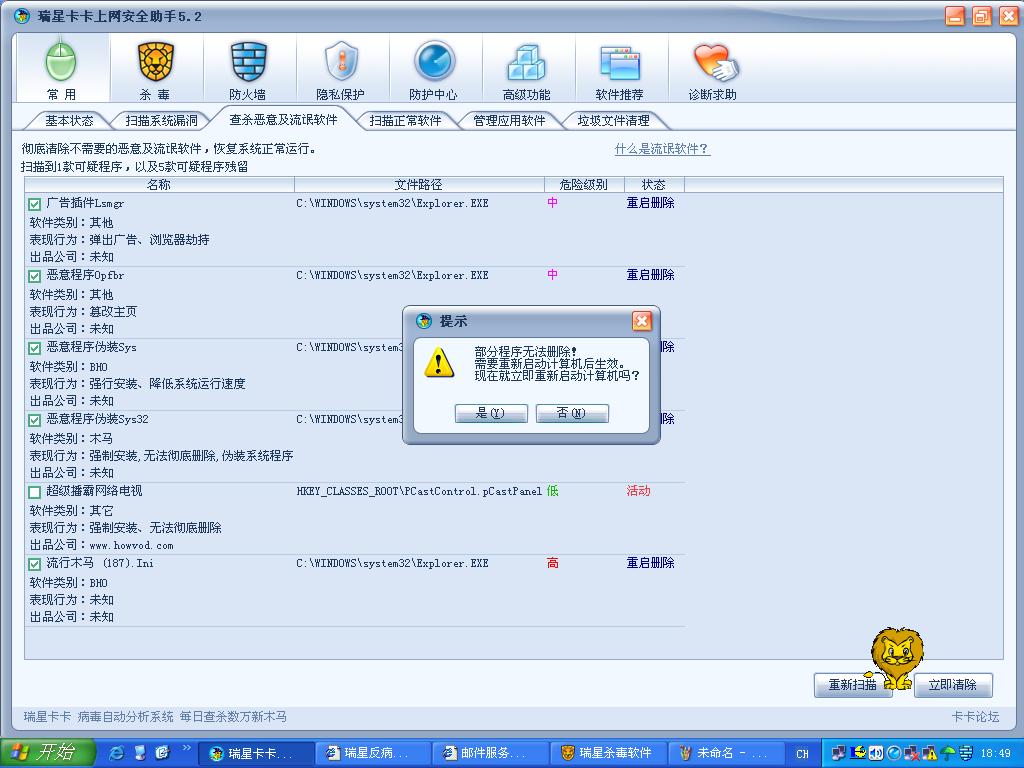
Task: Click the green 低 danger level
Action: coord(552,491)
